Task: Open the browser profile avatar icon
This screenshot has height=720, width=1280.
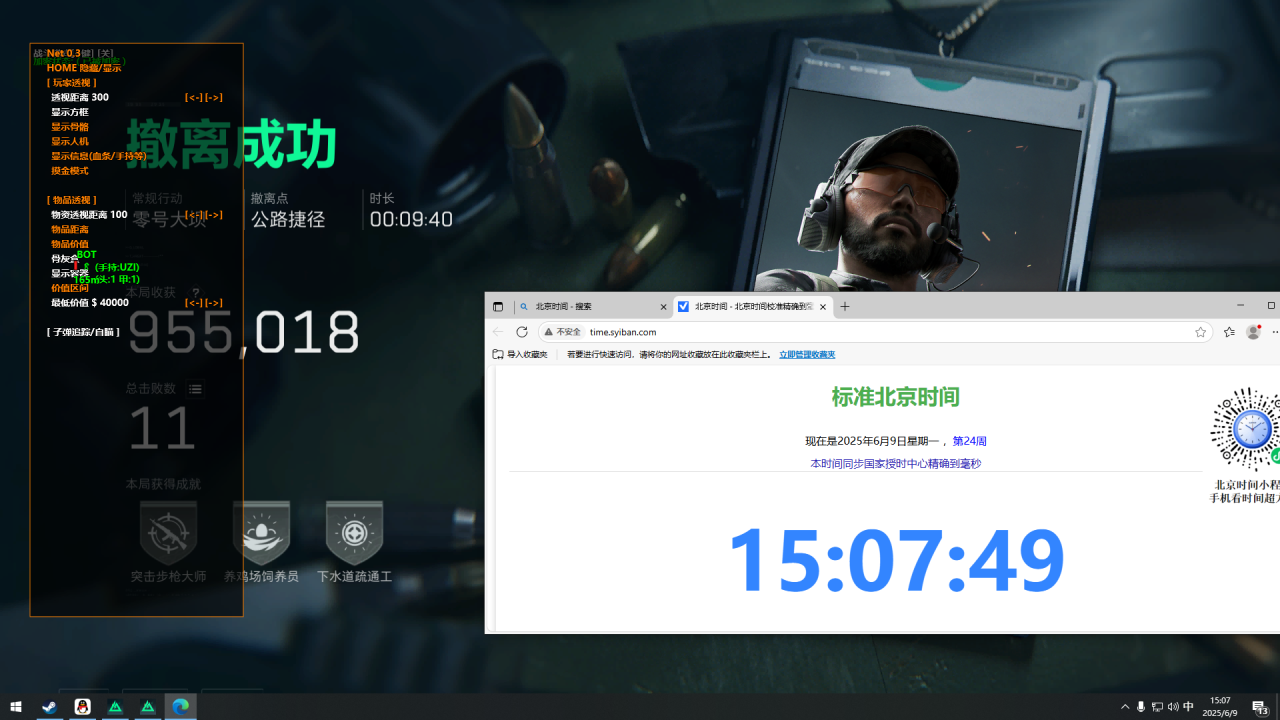Action: coord(1253,332)
